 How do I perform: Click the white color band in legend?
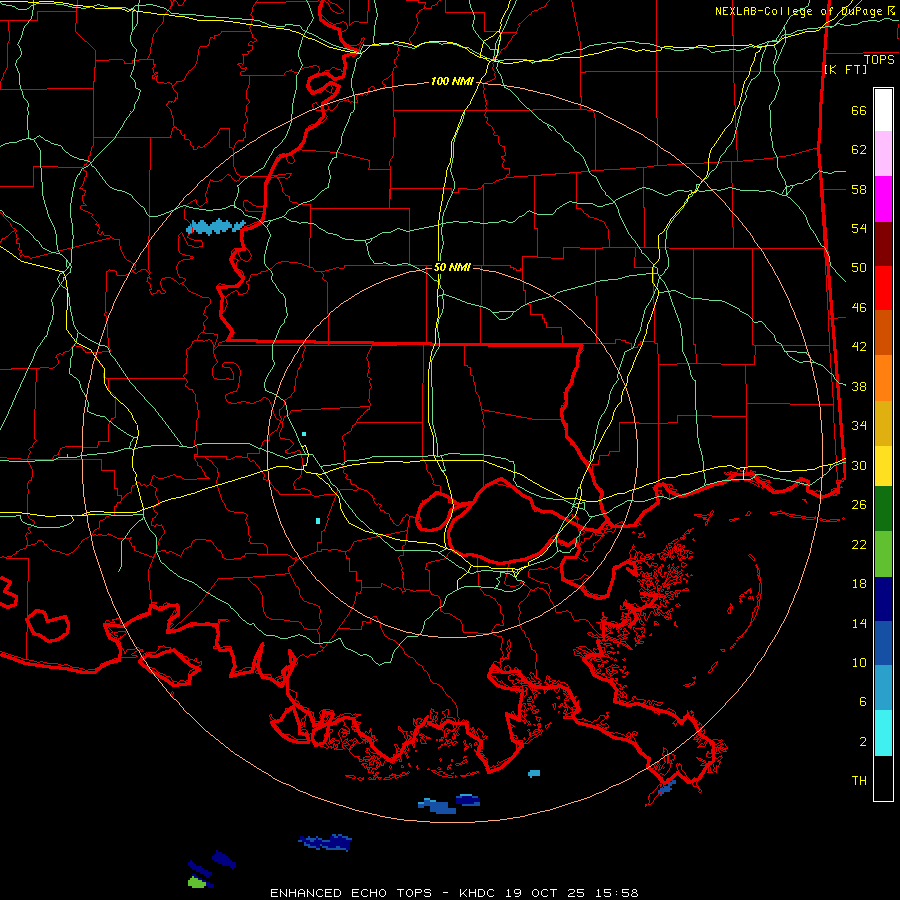(883, 110)
